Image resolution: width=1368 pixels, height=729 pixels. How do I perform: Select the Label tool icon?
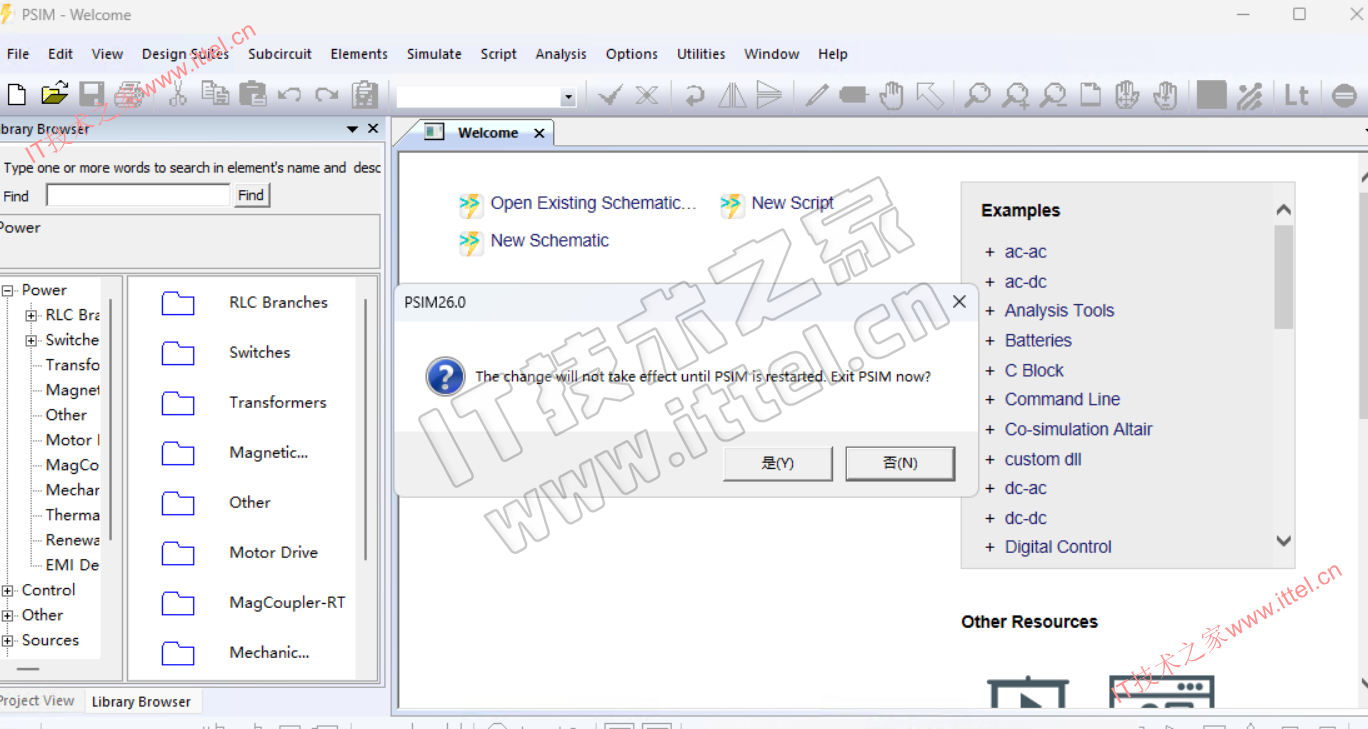coord(853,96)
